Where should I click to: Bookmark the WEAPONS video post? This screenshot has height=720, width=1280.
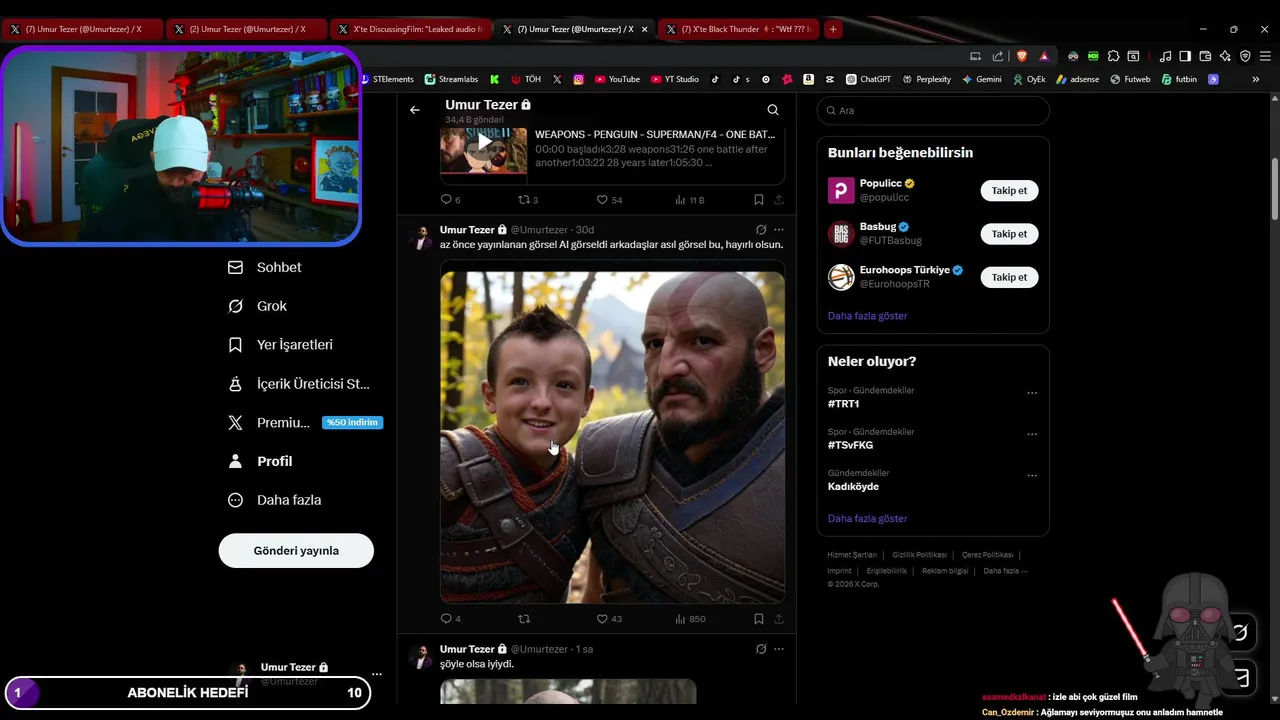click(x=759, y=200)
